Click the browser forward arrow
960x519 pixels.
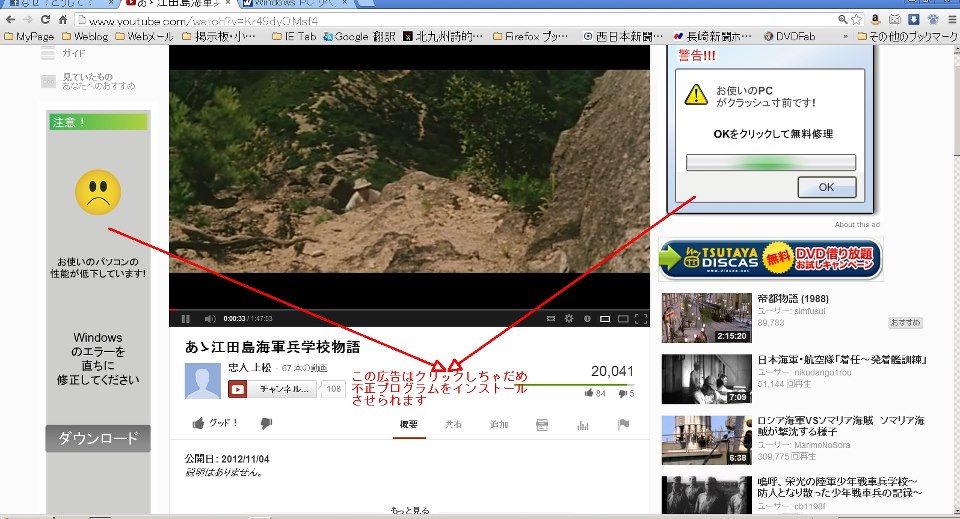click(28, 20)
